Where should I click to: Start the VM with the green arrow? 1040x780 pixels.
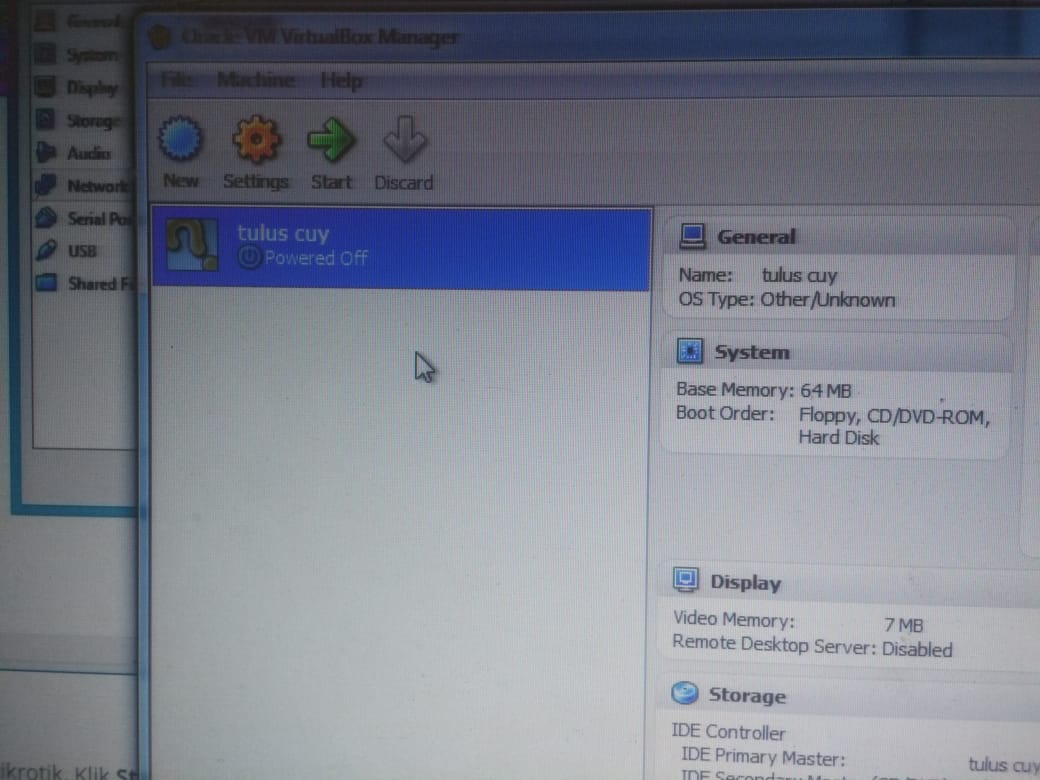(x=331, y=140)
